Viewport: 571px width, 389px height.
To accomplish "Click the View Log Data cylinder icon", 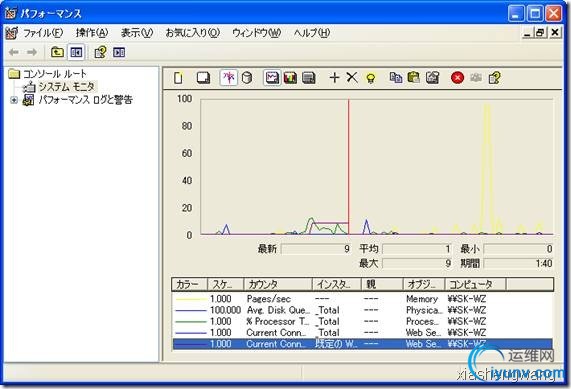I will (x=247, y=78).
